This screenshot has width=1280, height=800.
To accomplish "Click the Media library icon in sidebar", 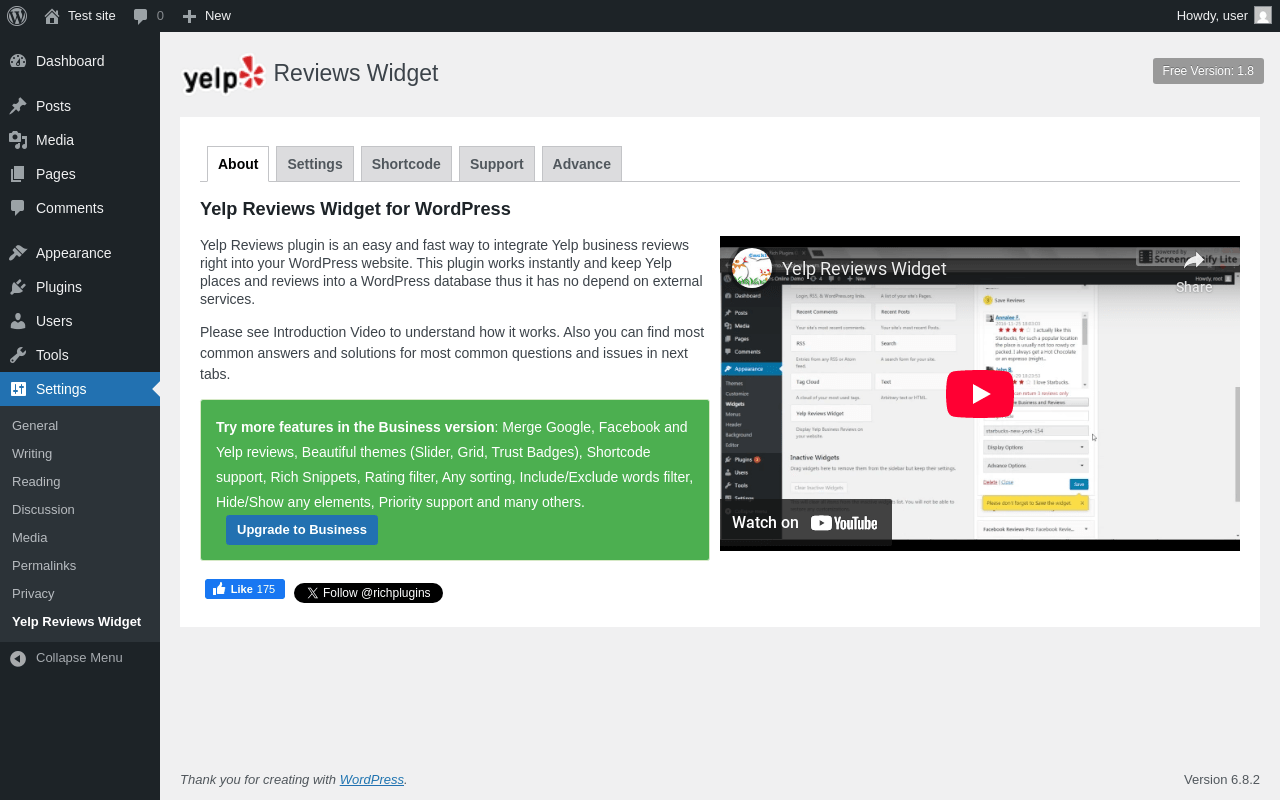I will (18, 140).
